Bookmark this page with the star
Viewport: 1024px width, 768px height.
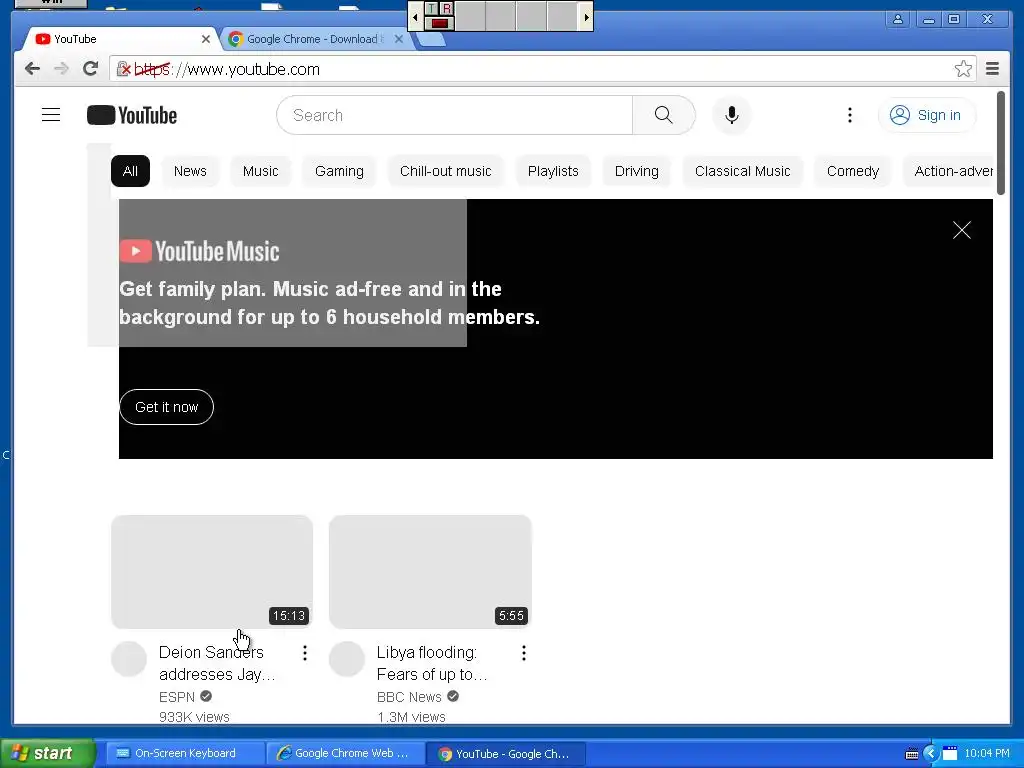click(963, 69)
